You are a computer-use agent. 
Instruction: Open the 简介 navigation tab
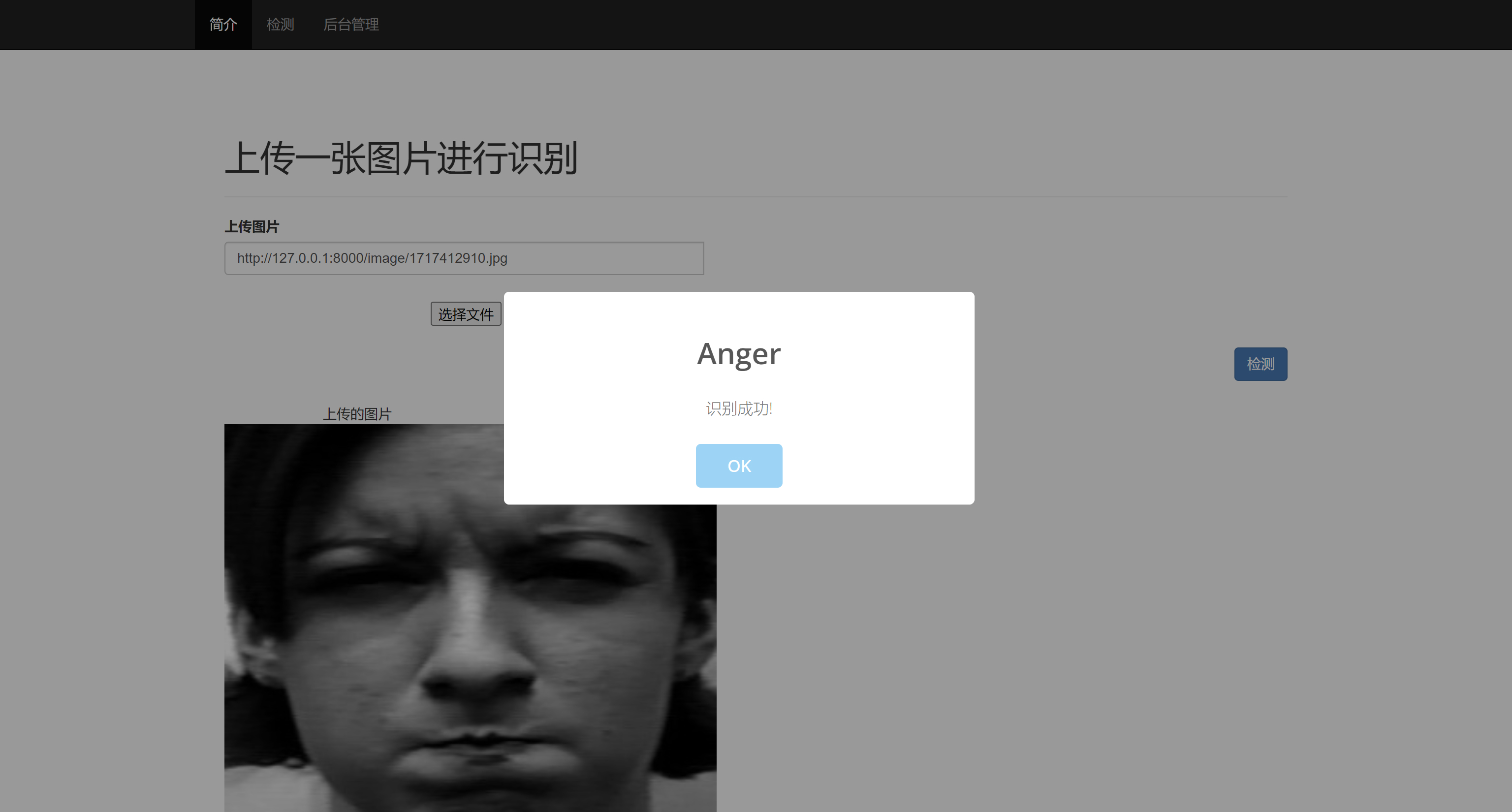[x=223, y=25]
